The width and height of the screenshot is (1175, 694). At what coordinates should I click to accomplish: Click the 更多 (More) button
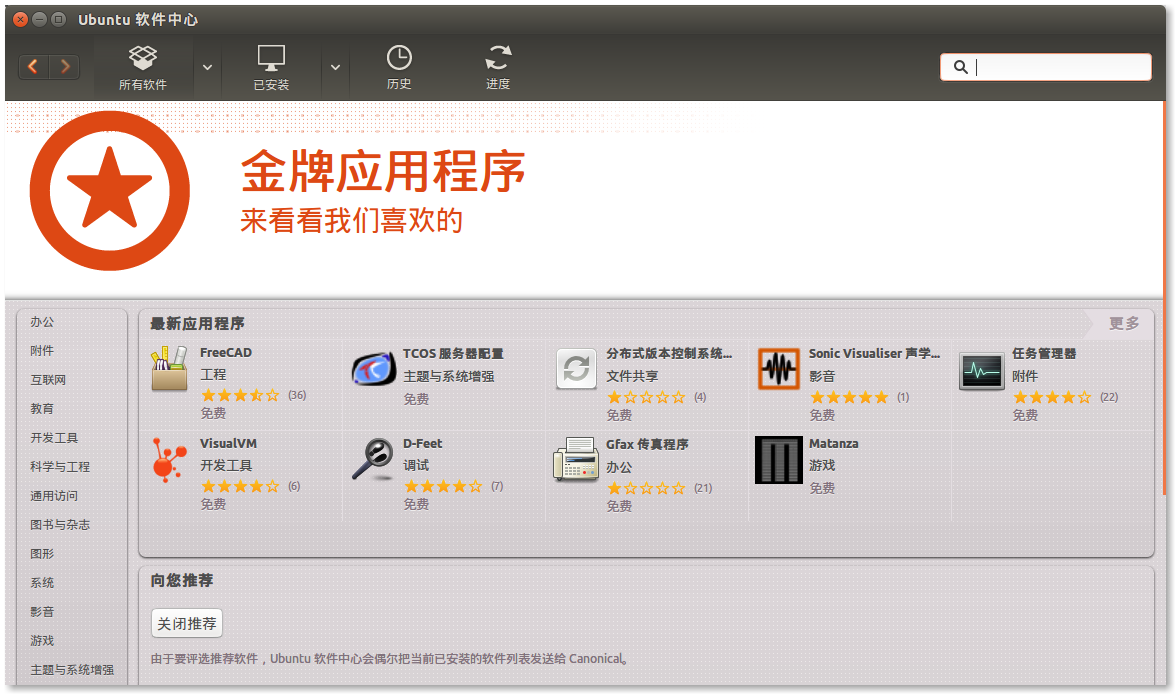point(1123,323)
